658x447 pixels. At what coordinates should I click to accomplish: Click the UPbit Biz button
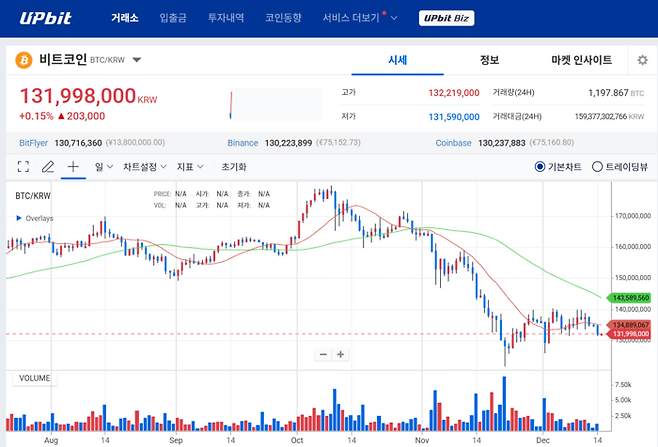click(446, 18)
